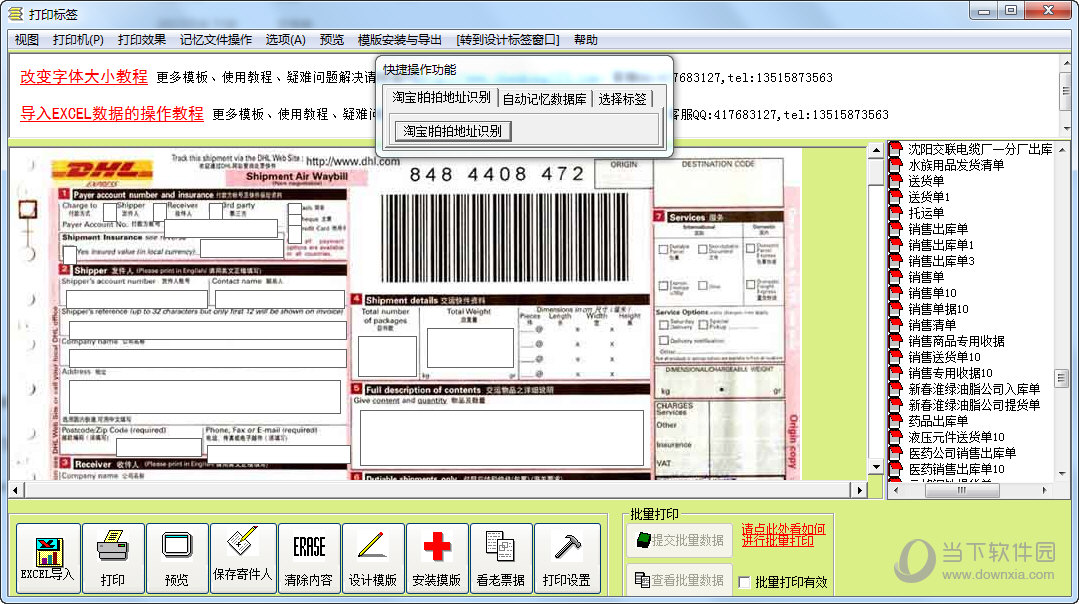The image size is (1079, 604).
Task: Click tutorial banner scroll down arrow
Action: click(x=1067, y=128)
